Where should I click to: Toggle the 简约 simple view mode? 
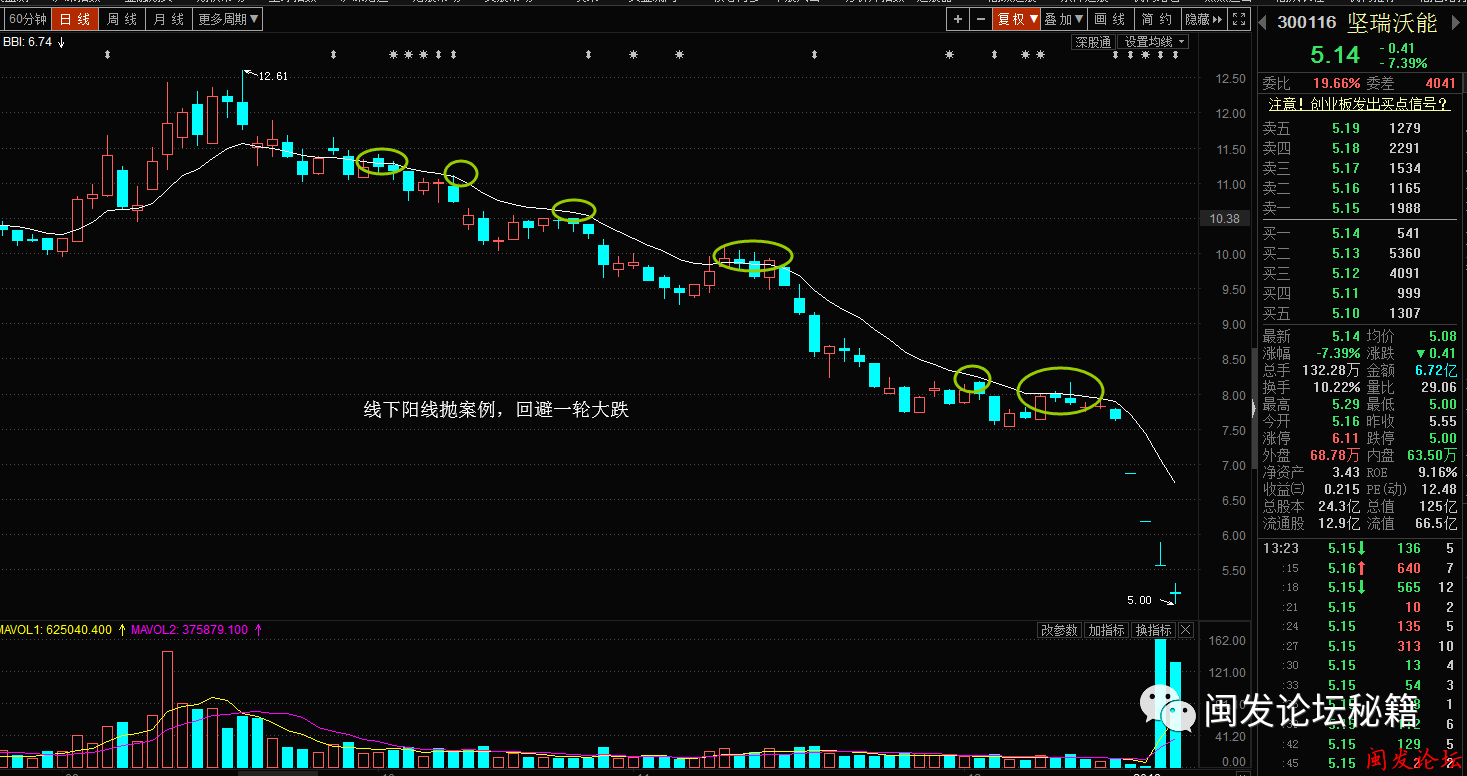[x=1156, y=19]
